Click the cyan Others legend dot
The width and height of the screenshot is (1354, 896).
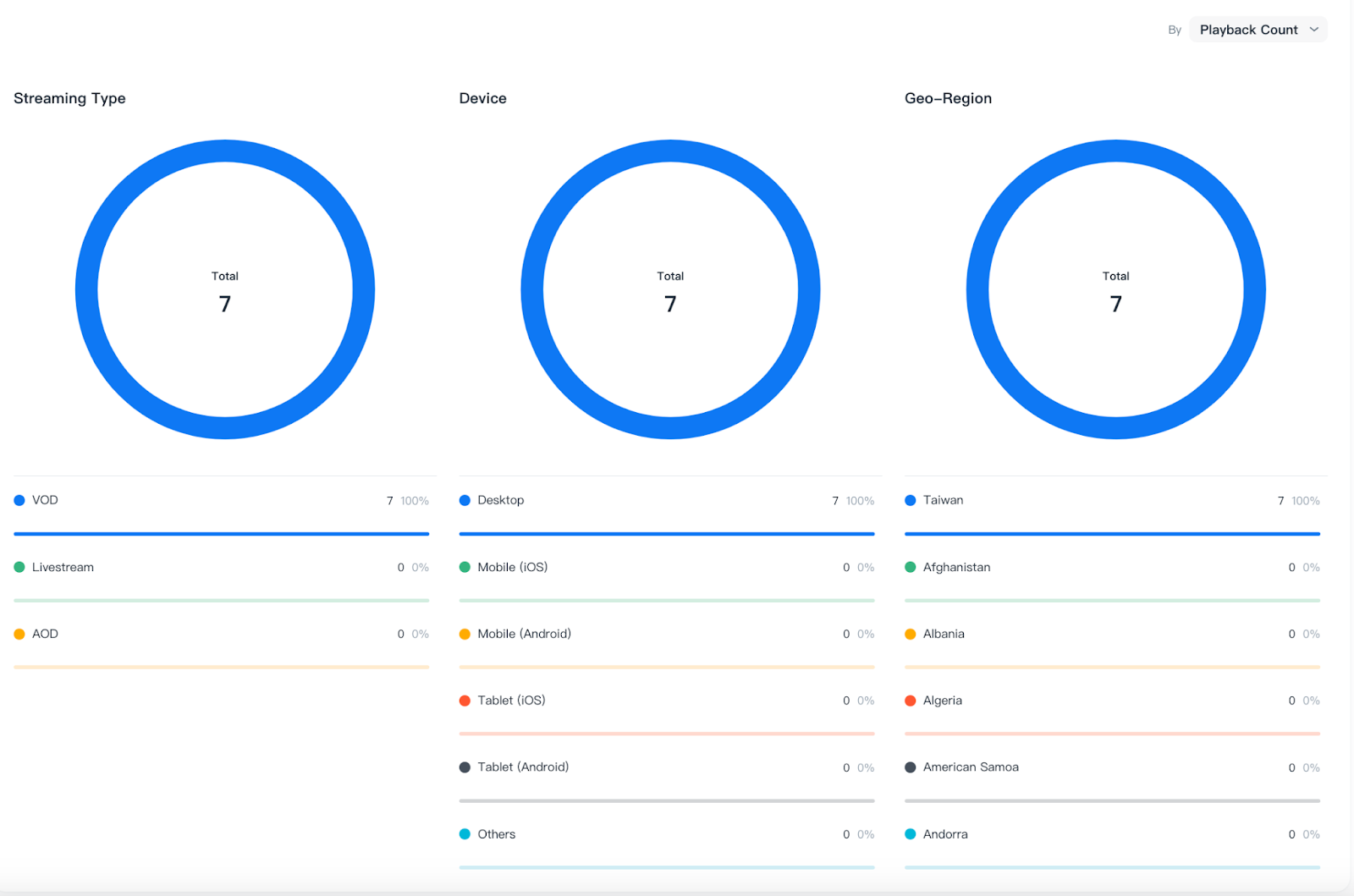click(465, 834)
